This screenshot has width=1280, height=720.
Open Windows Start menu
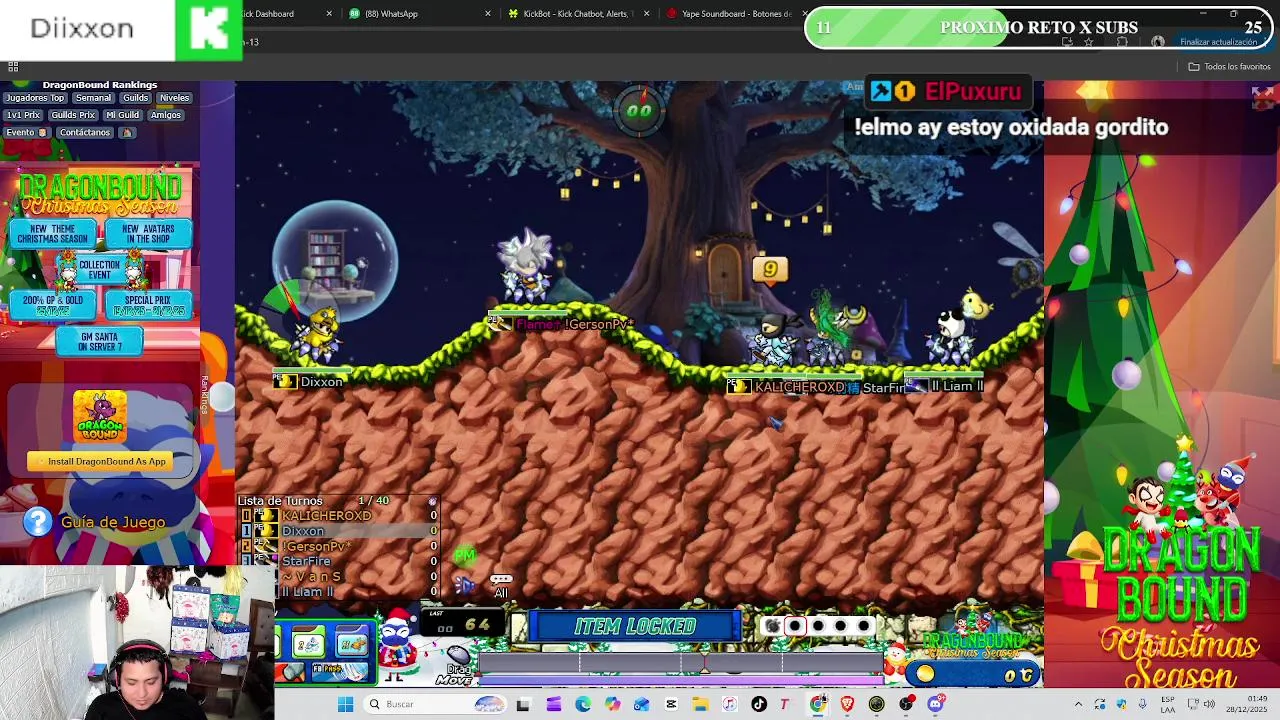pos(346,704)
